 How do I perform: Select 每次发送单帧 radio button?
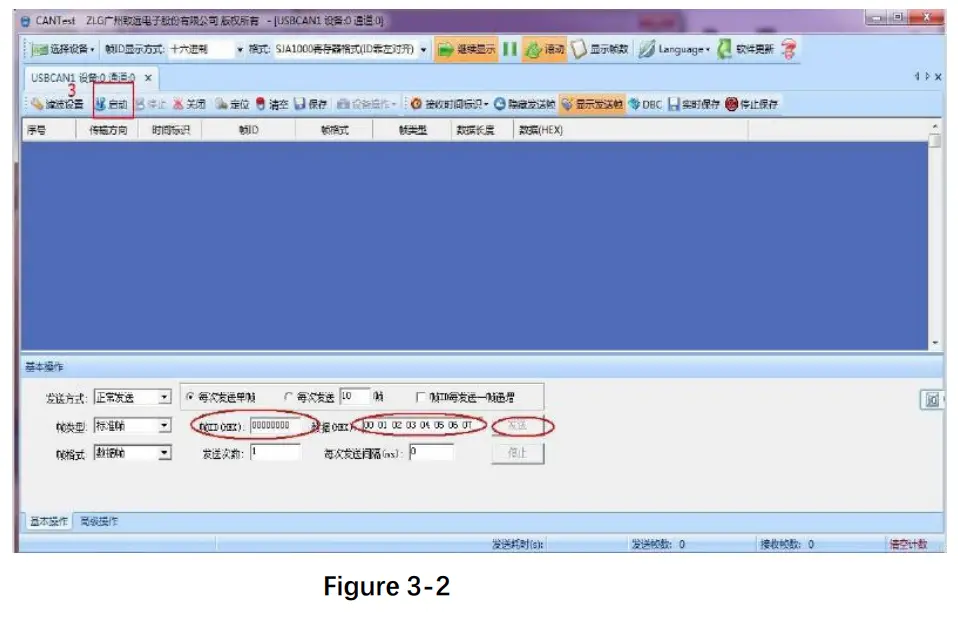(190, 397)
